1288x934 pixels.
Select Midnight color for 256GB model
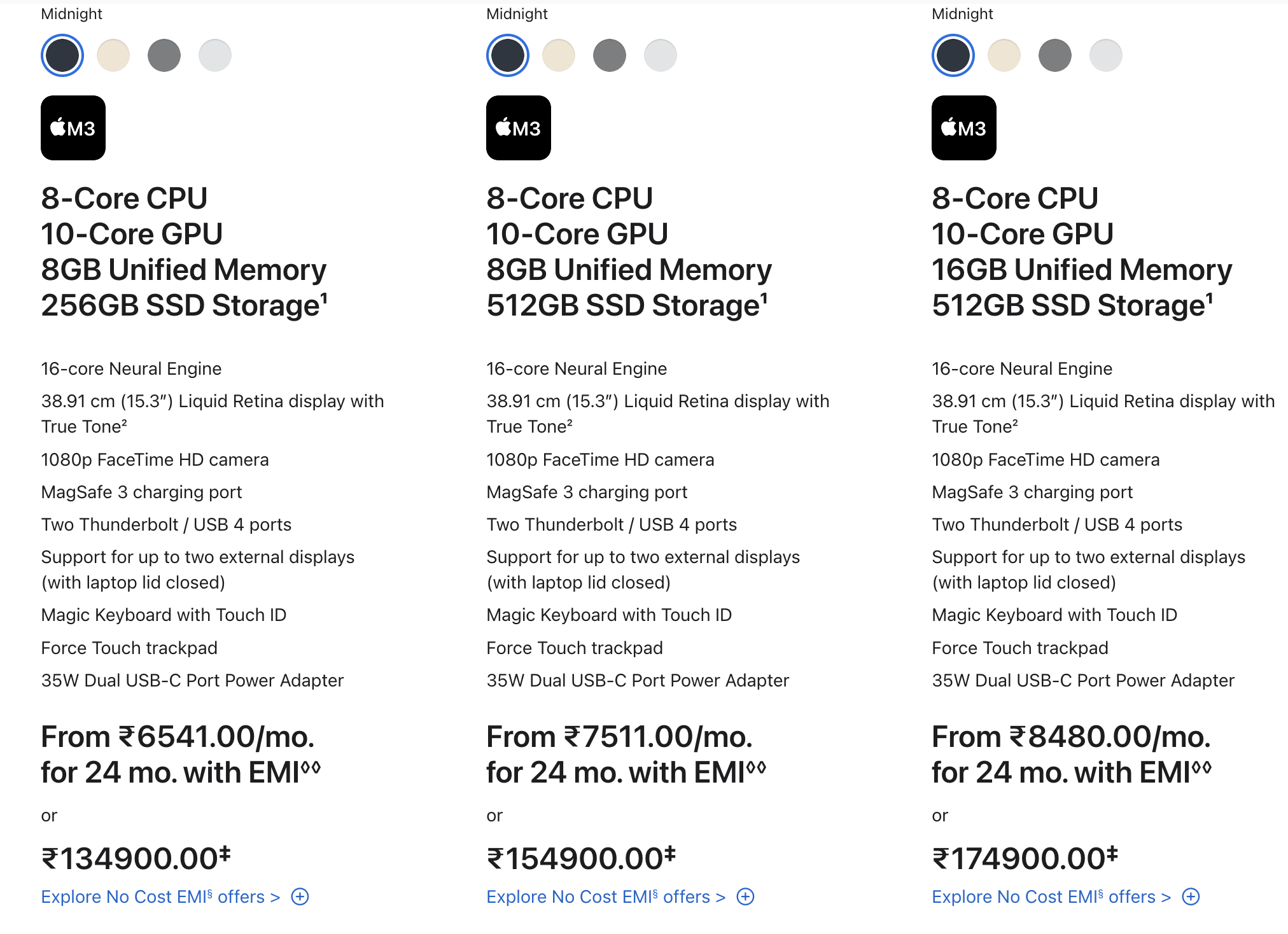pos(62,55)
